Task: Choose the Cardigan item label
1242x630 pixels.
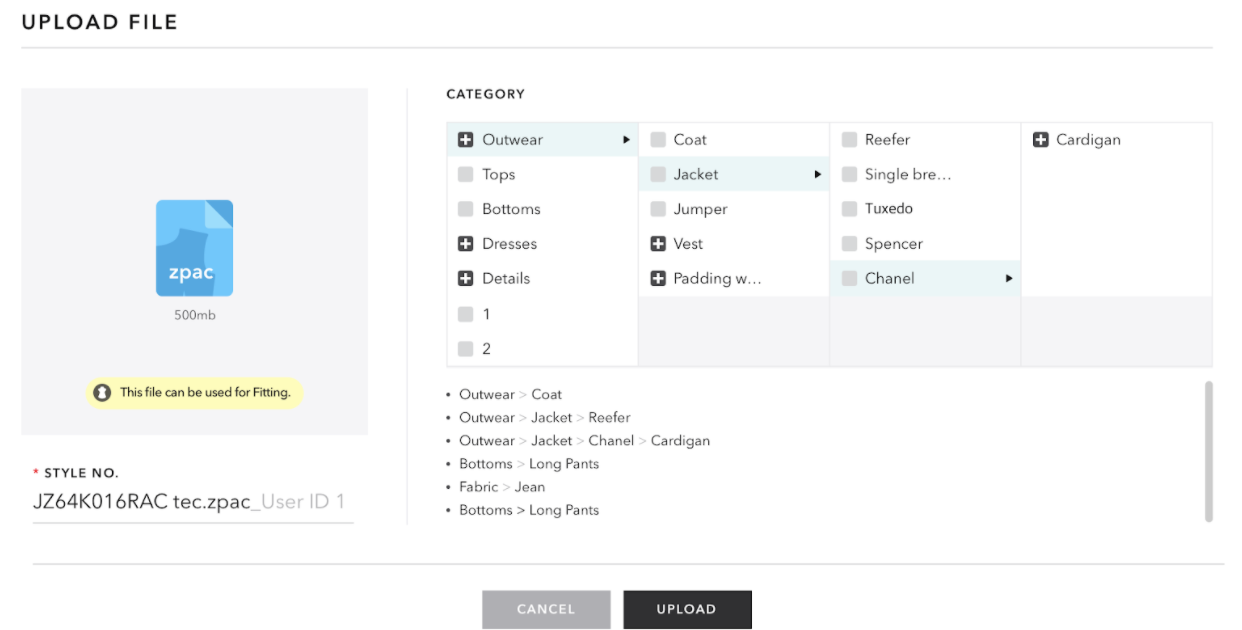Action: click(1088, 140)
